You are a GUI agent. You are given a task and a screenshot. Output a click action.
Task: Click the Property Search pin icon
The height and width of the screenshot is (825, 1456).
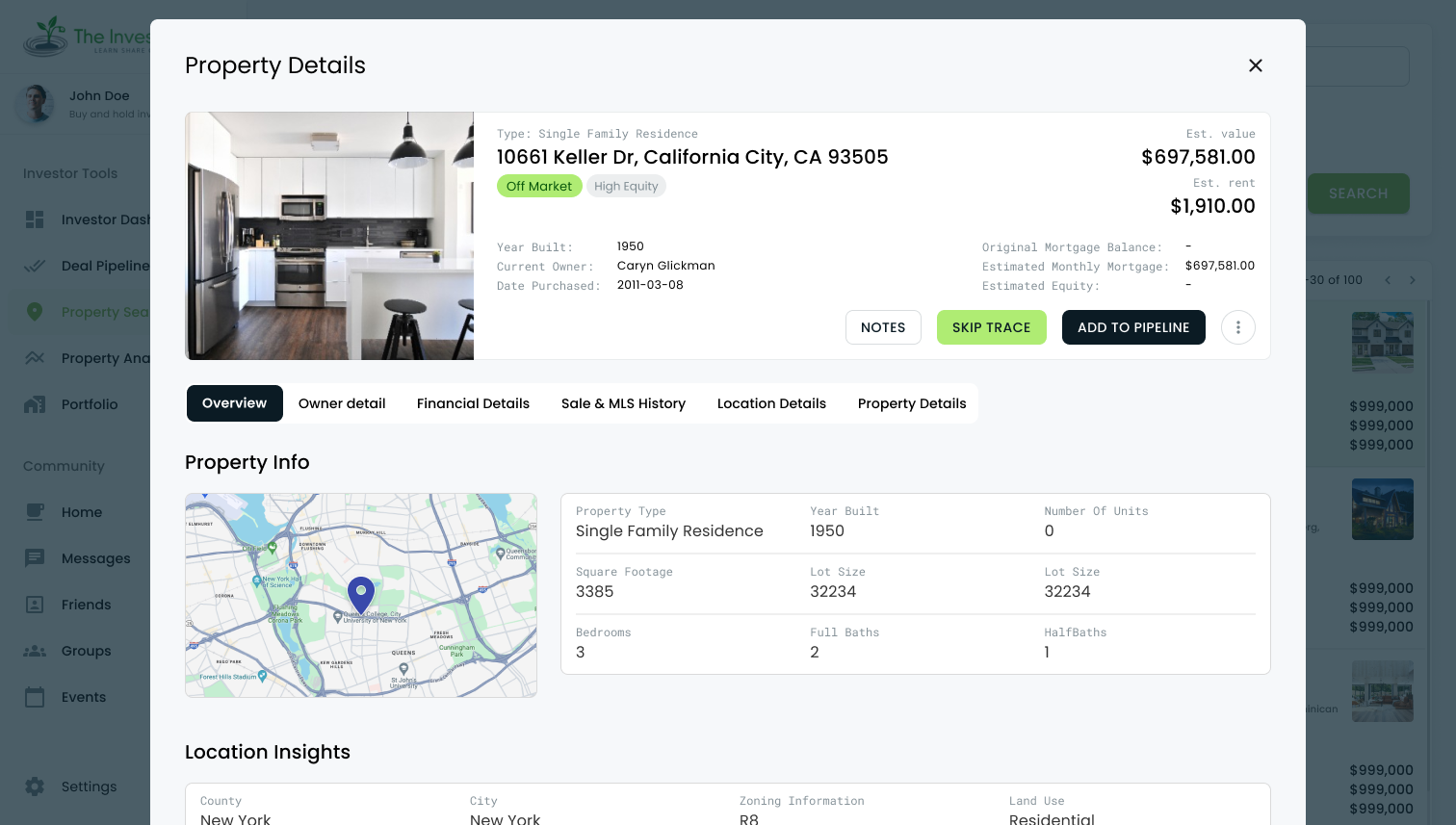(35, 312)
